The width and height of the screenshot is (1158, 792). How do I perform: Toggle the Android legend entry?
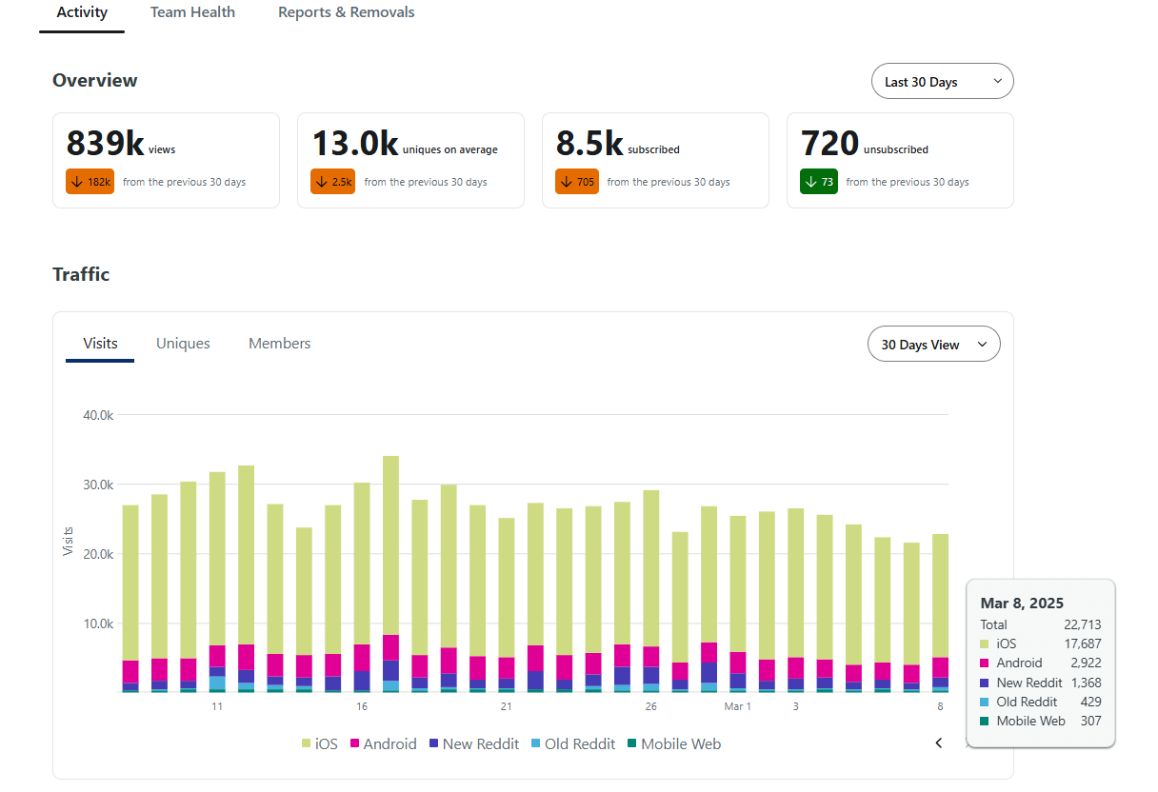[383, 744]
